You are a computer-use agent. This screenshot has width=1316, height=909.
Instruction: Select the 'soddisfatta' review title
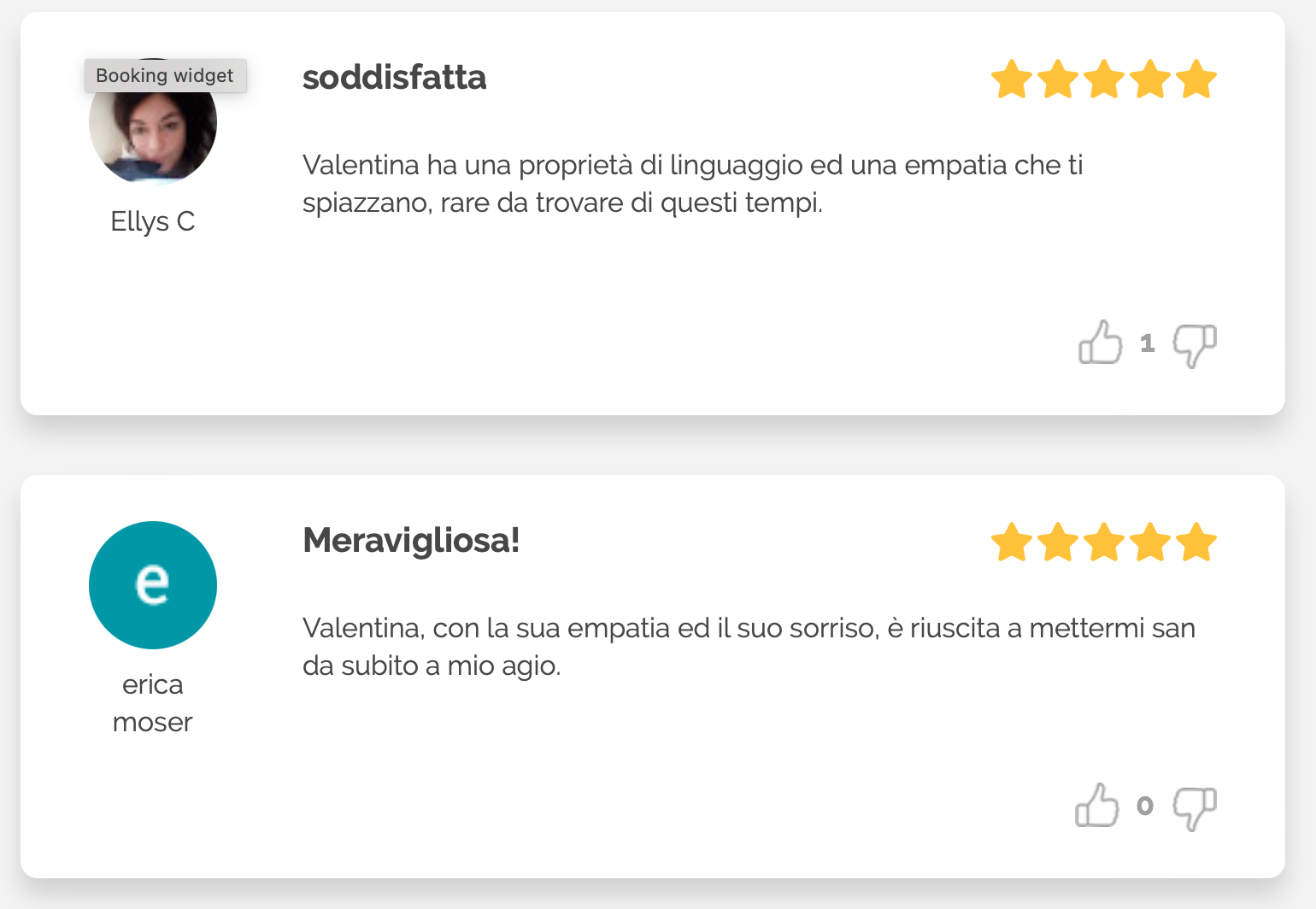(394, 78)
